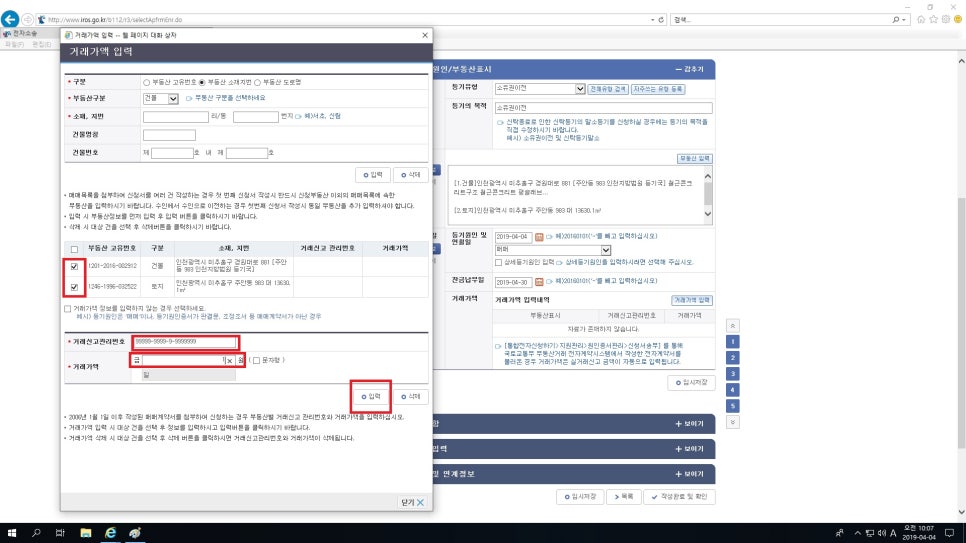Click the 부동산 입력 button
Viewport: 966px width, 543px height.
point(694,158)
